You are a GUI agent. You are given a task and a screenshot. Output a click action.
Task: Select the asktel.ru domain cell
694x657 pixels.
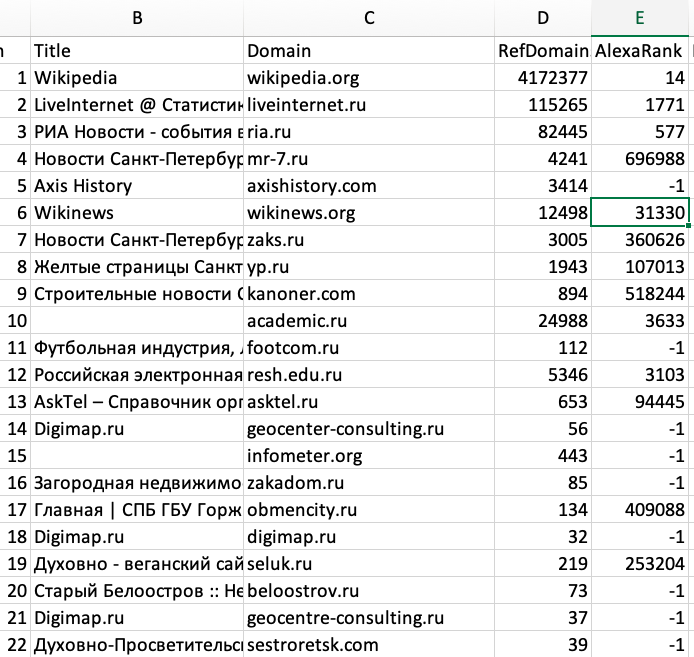pyautogui.click(x=369, y=402)
